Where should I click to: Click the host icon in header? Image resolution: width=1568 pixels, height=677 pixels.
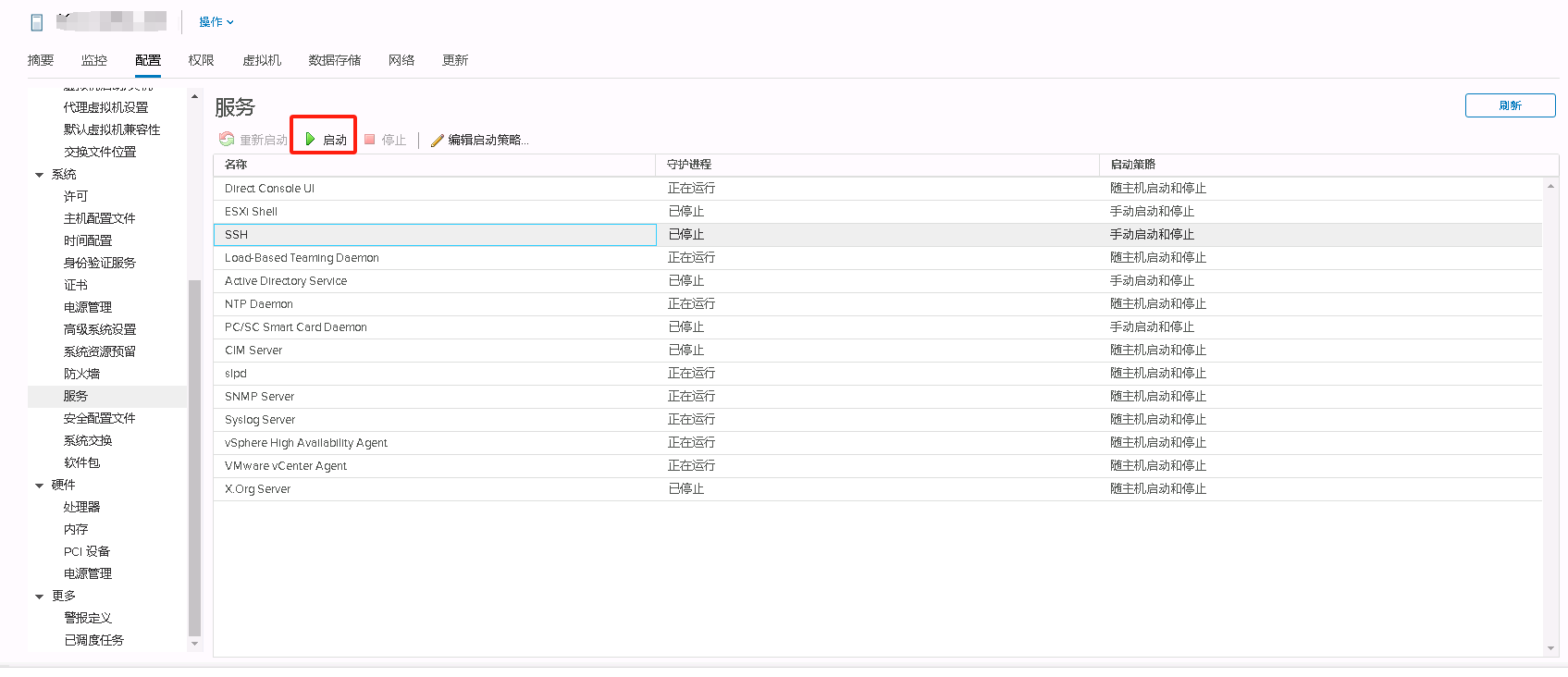click(x=37, y=22)
